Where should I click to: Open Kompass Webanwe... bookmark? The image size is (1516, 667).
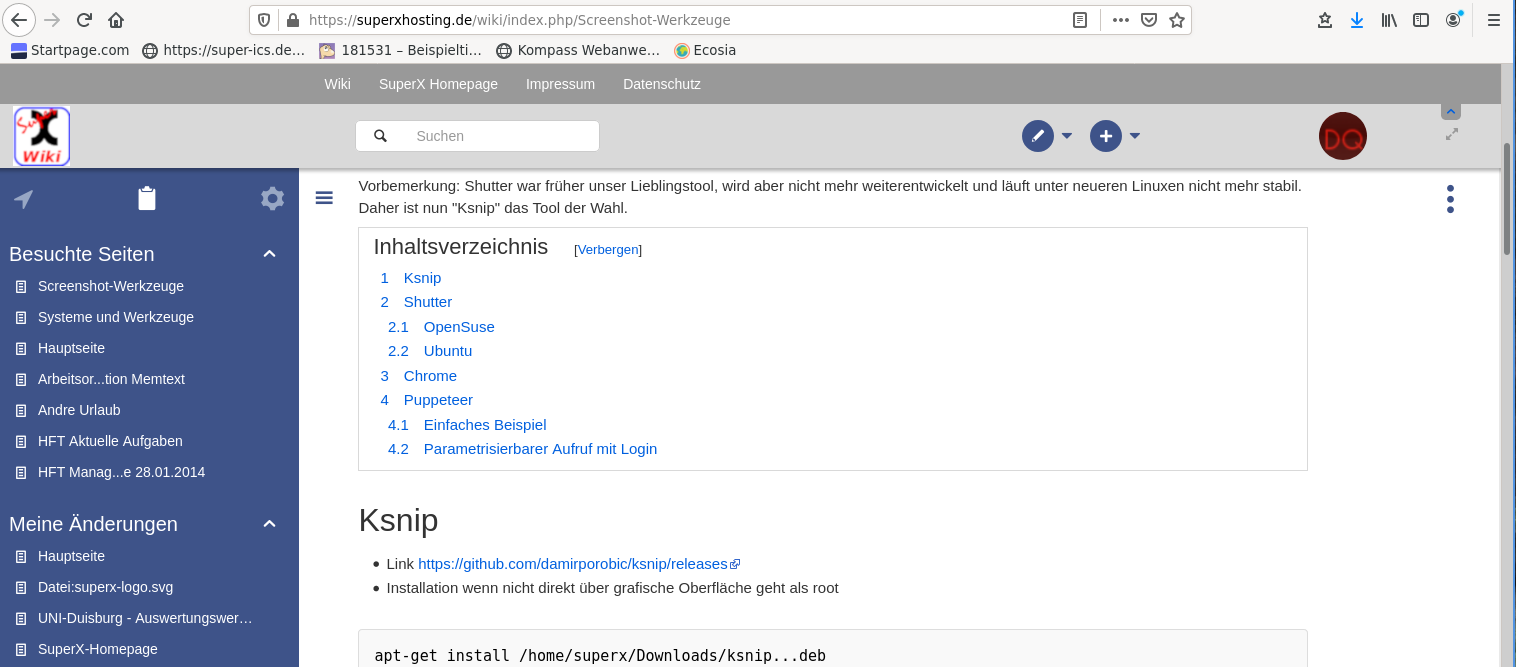pyautogui.click(x=578, y=50)
